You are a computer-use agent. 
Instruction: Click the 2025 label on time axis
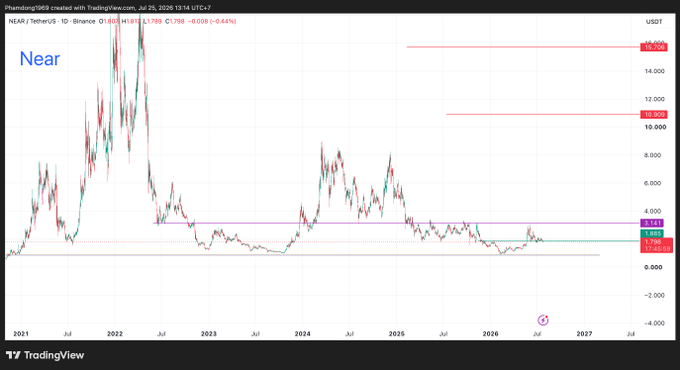pos(396,334)
